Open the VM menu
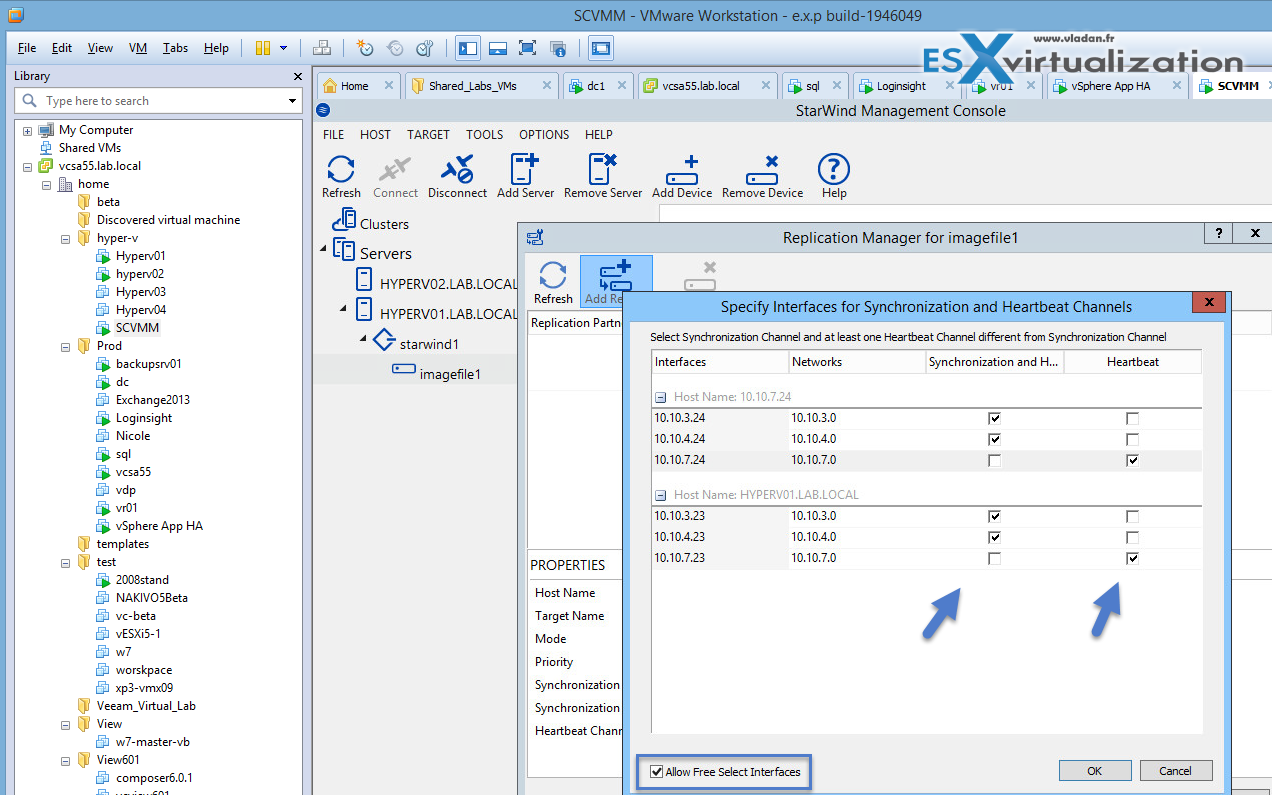The image size is (1272, 795). click(x=138, y=48)
